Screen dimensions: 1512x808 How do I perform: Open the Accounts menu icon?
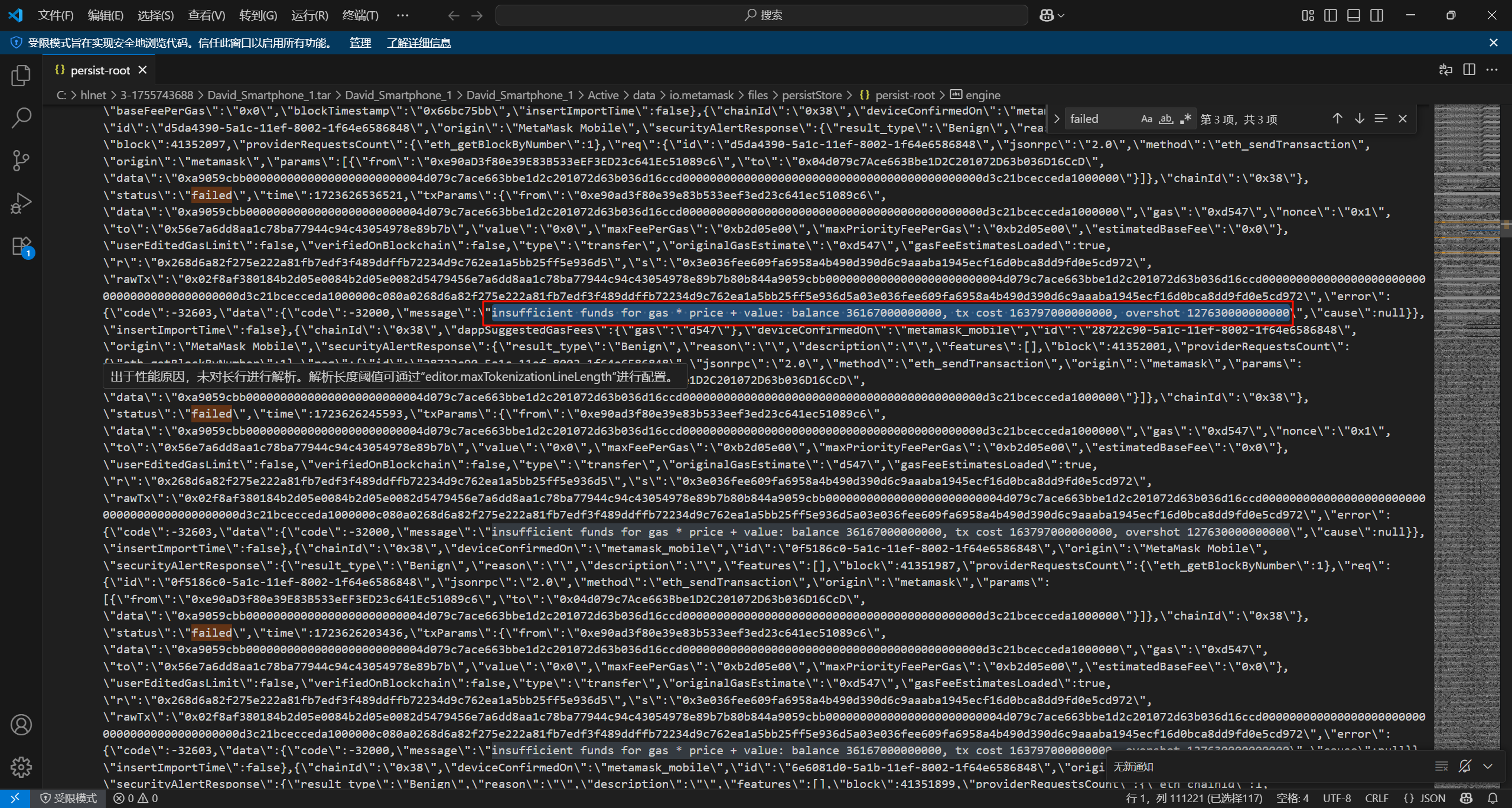21,725
